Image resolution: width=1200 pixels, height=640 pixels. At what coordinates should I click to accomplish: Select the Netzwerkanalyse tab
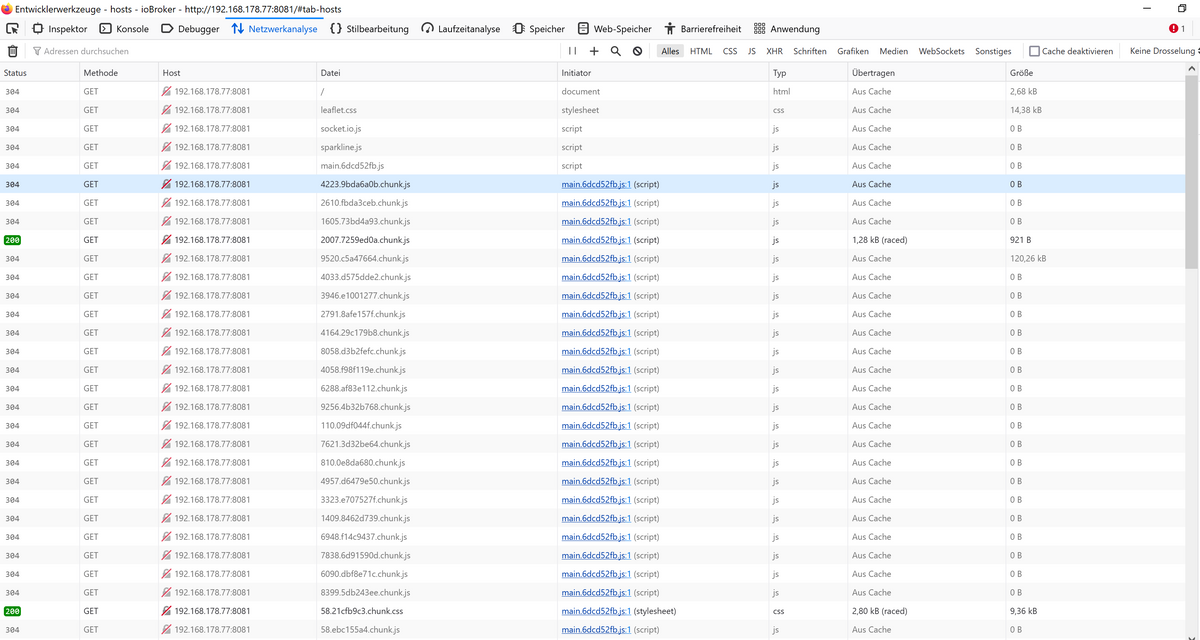click(x=274, y=29)
